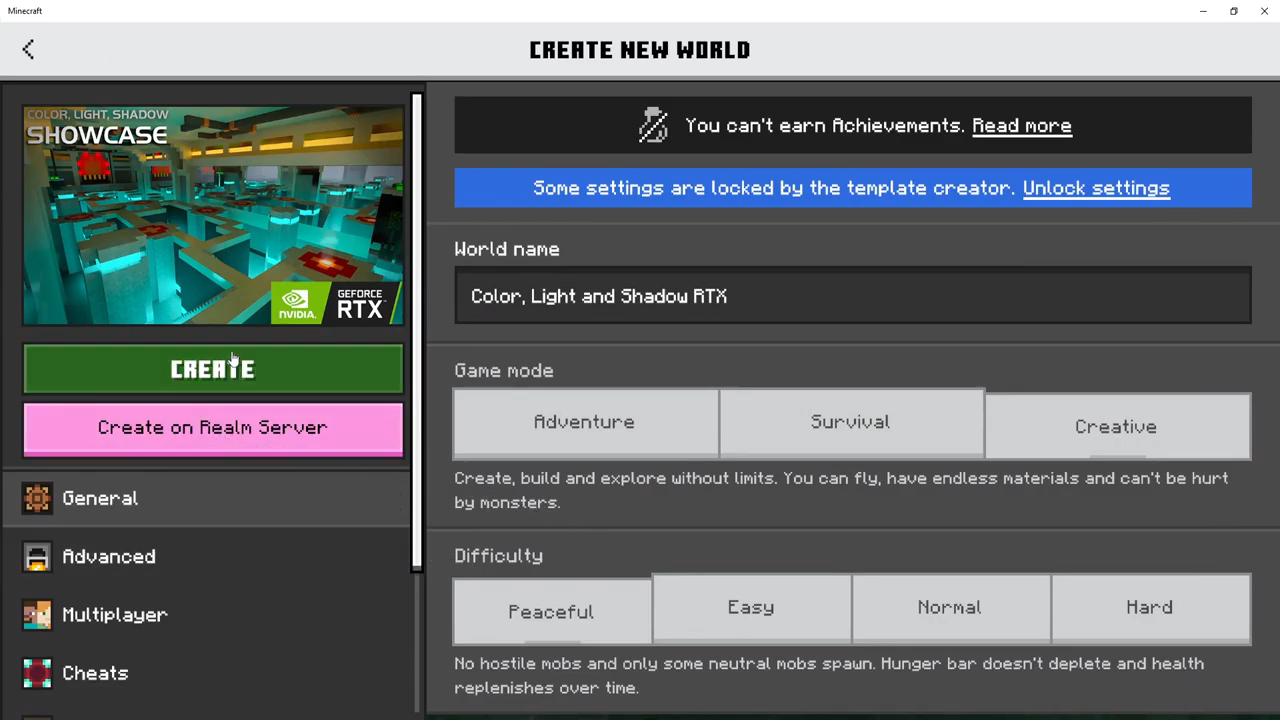Click the 'Game mode' label
1280x720 pixels.
tap(504, 371)
